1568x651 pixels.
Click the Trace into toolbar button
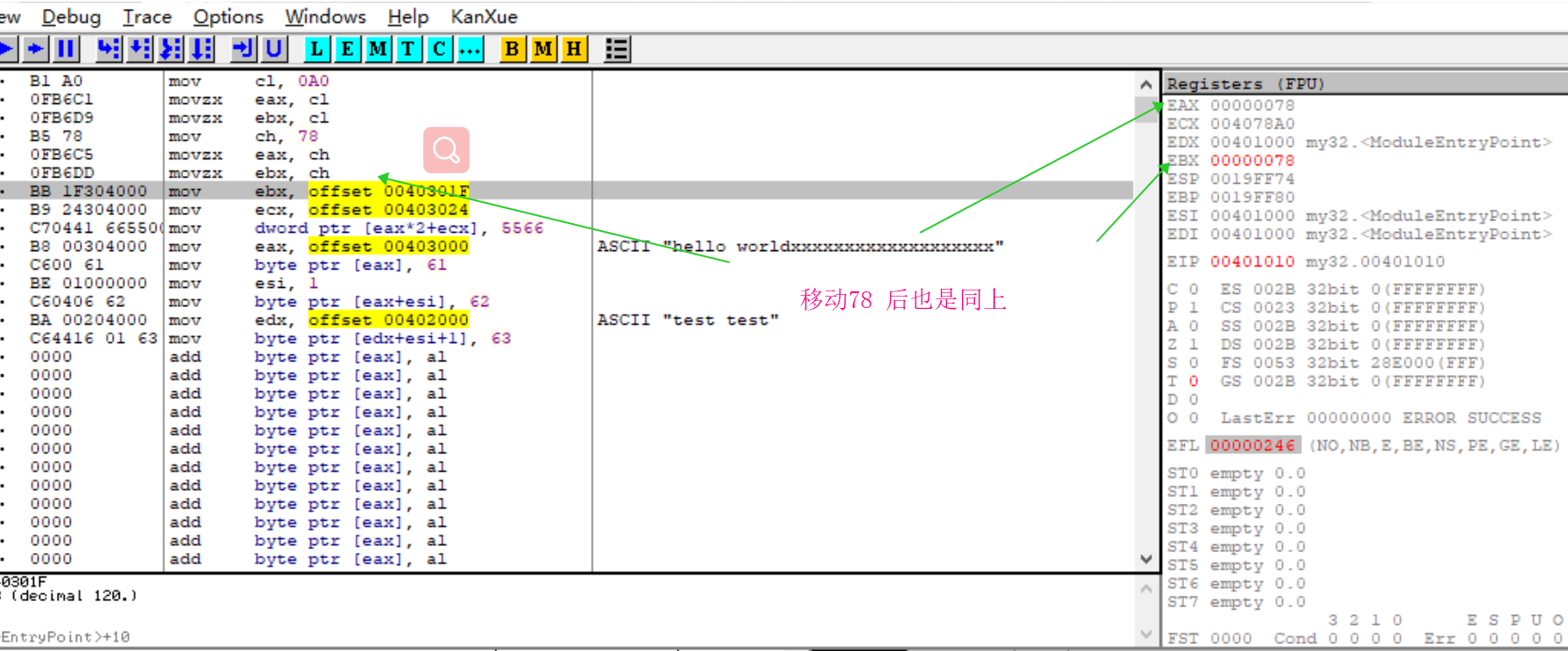point(171,49)
